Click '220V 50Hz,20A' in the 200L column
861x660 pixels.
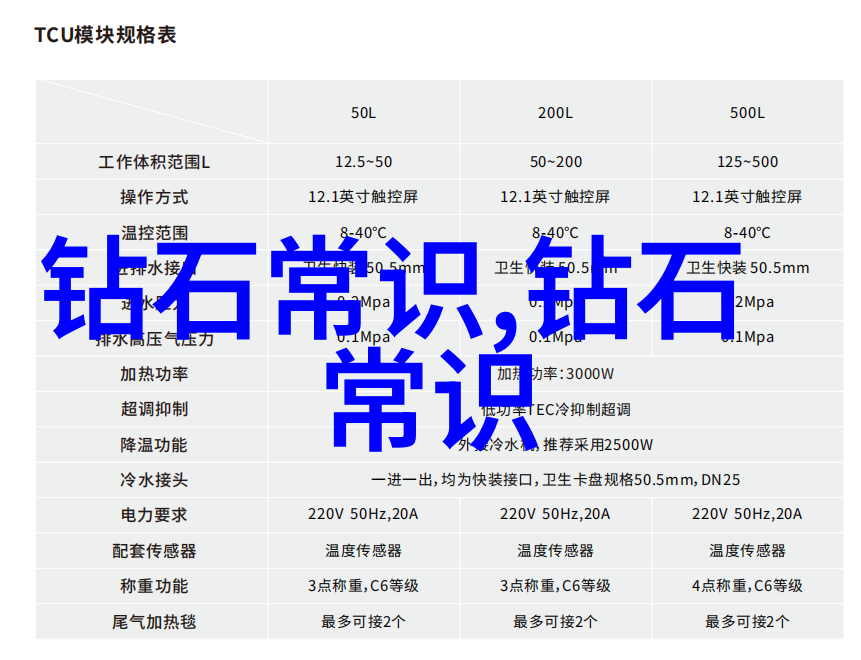tap(555, 514)
